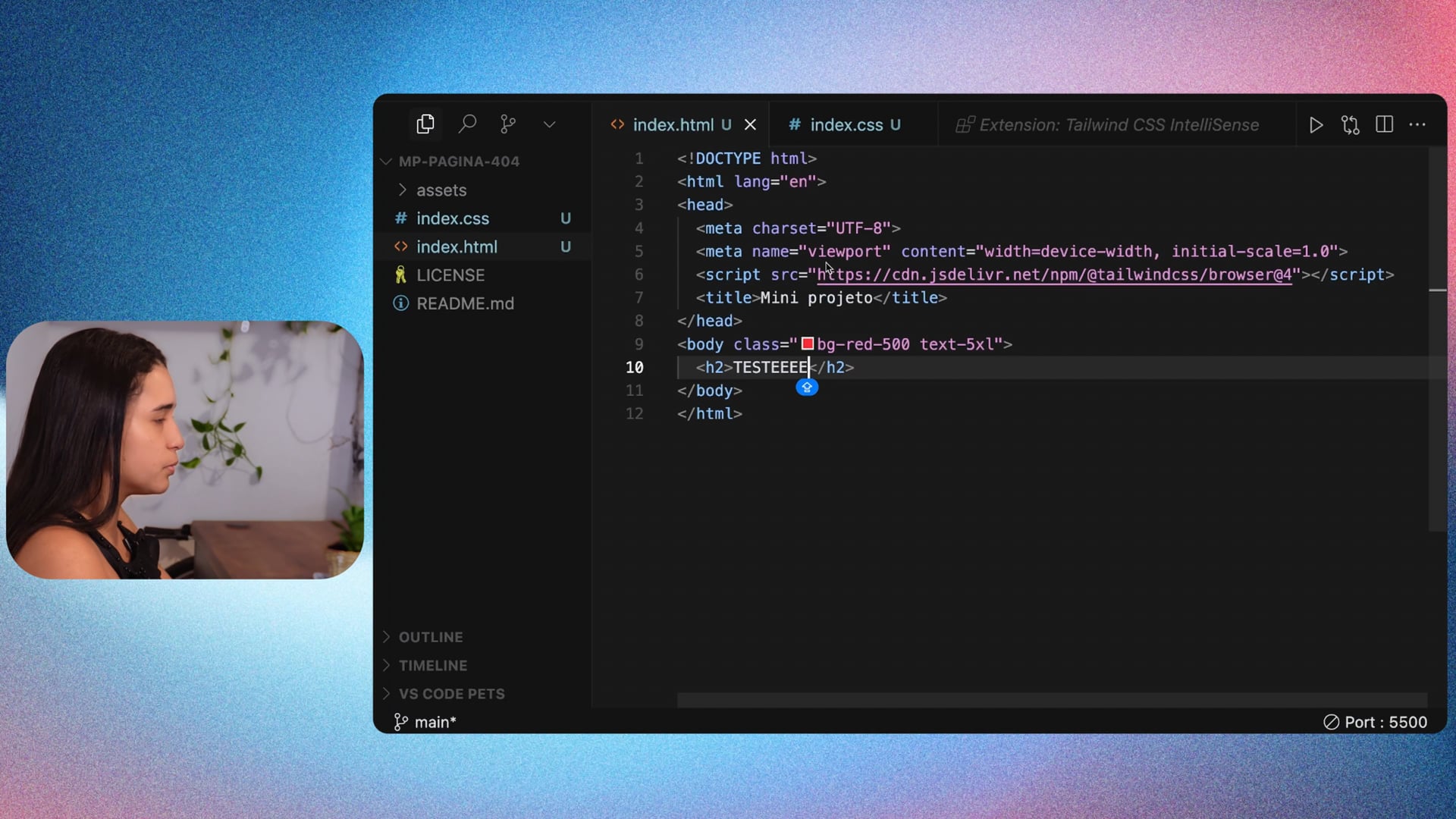Open the editor more actions ellipsis
This screenshot has width=1456, height=819.
click(x=1417, y=124)
